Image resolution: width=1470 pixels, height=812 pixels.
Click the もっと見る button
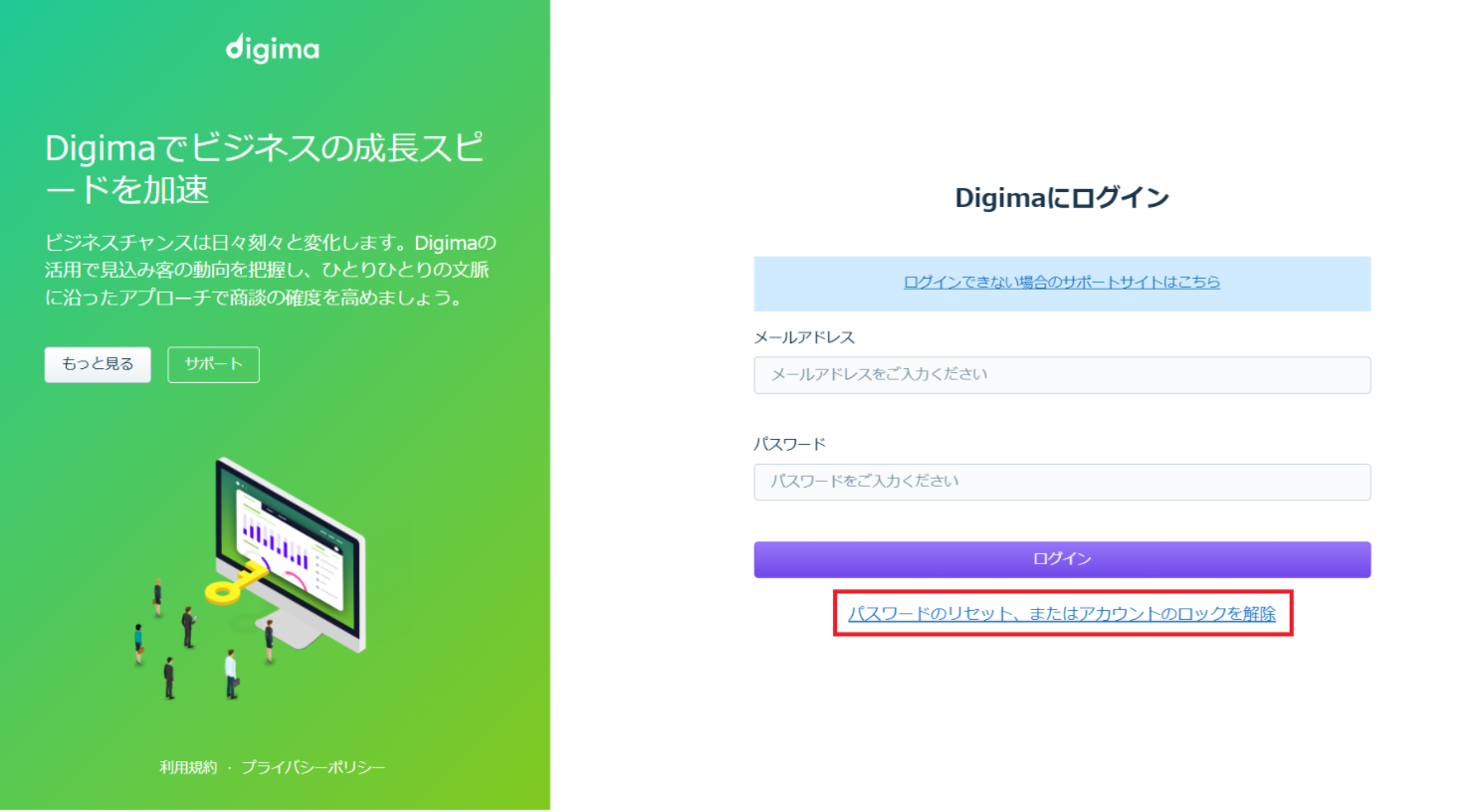[x=98, y=364]
